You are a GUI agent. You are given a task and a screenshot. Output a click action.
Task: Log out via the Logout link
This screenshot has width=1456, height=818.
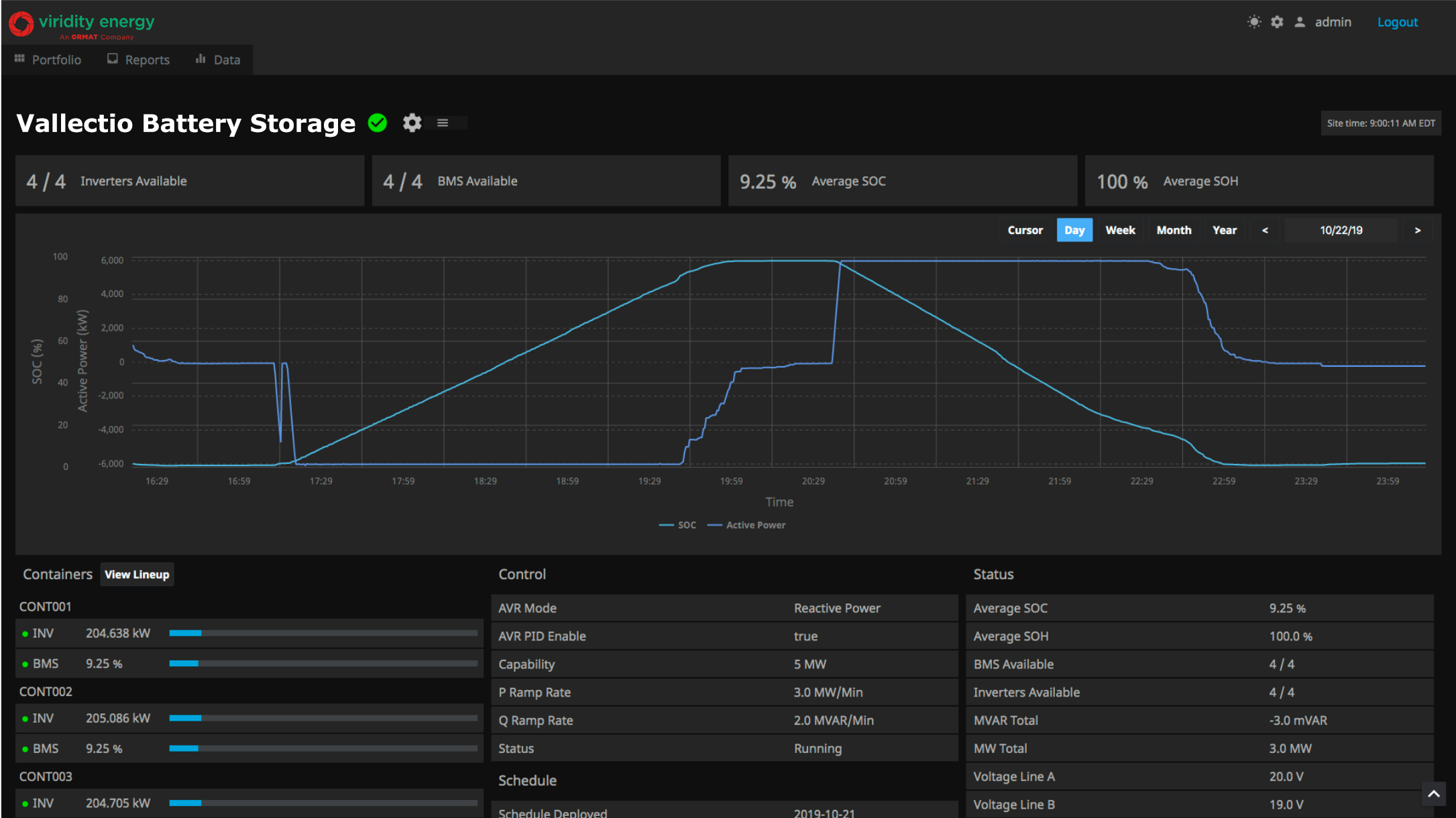1398,22
